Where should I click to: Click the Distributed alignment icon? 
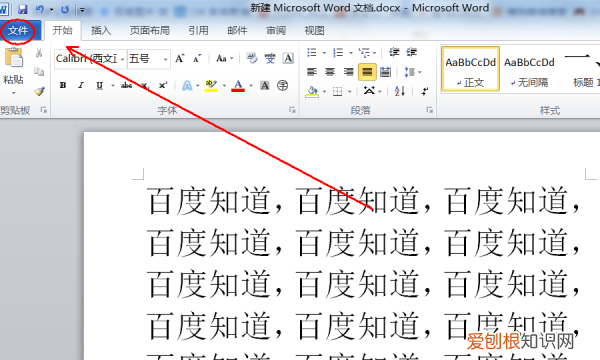pyautogui.click(x=385, y=72)
